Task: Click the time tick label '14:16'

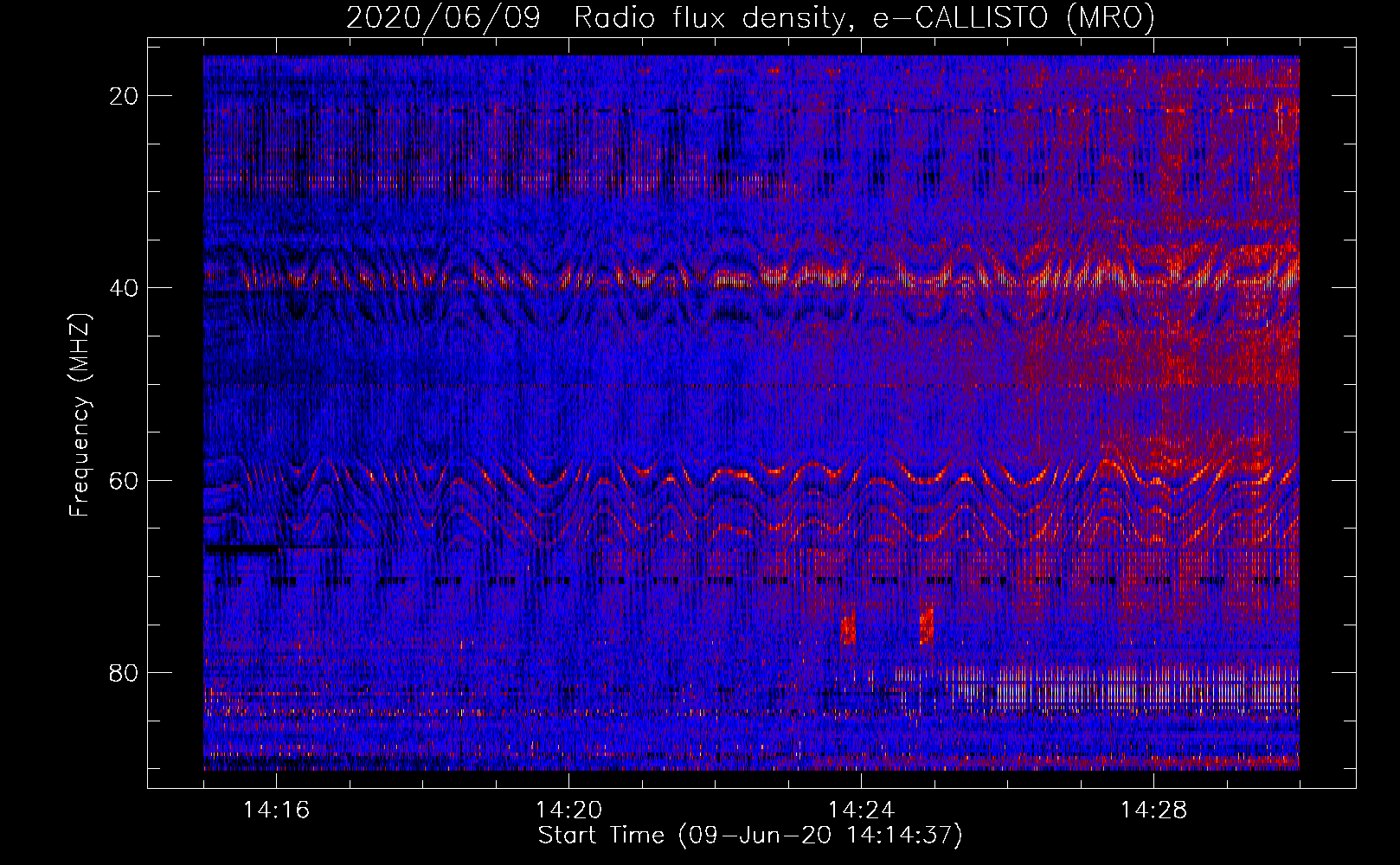Action: pos(276,811)
